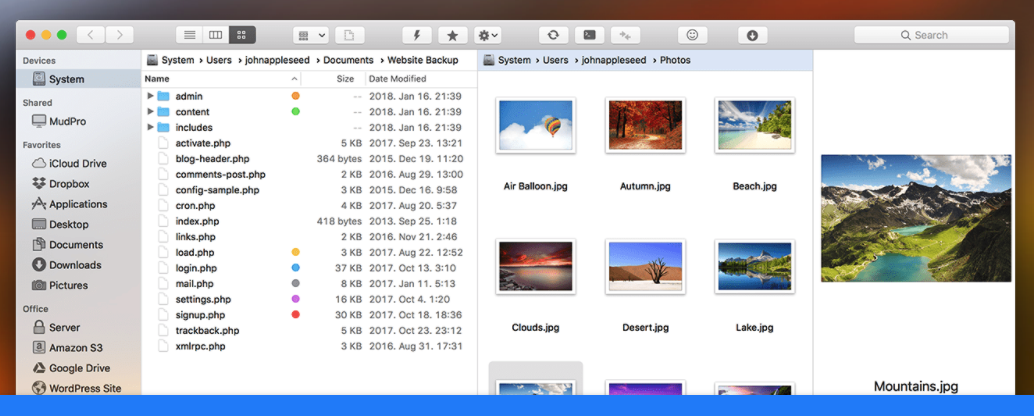This screenshot has height=416, width=1034.
Task: Click the favorites star toolbar icon
Action: click(x=452, y=35)
